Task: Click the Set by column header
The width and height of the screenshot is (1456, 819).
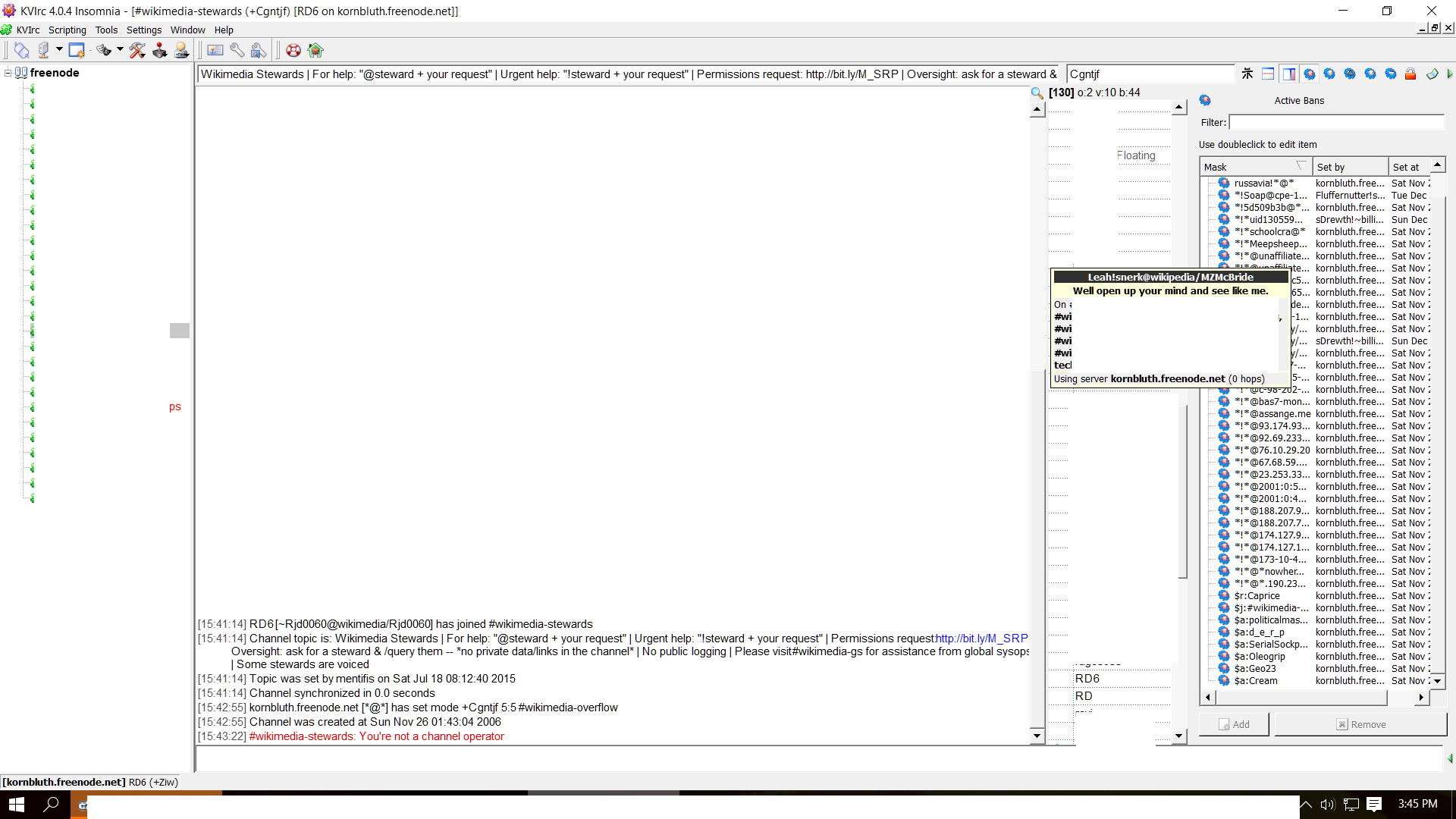Action: point(1350,167)
